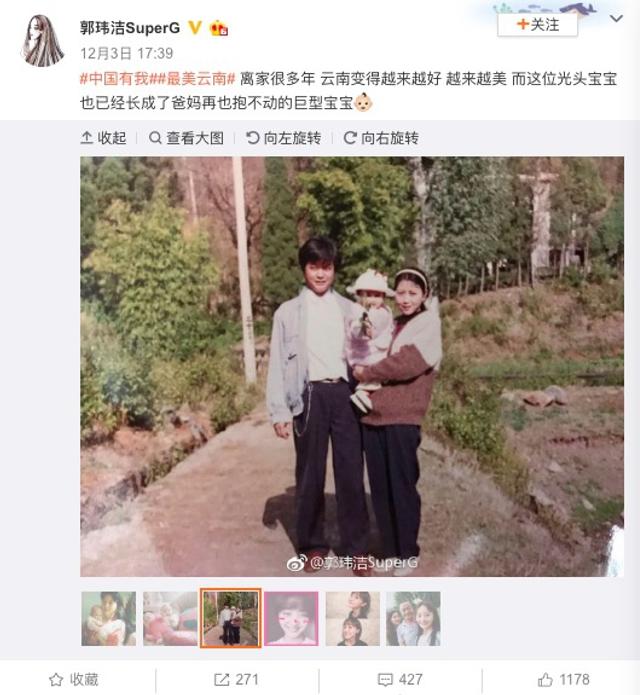Rotate the photo right with 向右旋转
The width and height of the screenshot is (640, 695).
381,138
